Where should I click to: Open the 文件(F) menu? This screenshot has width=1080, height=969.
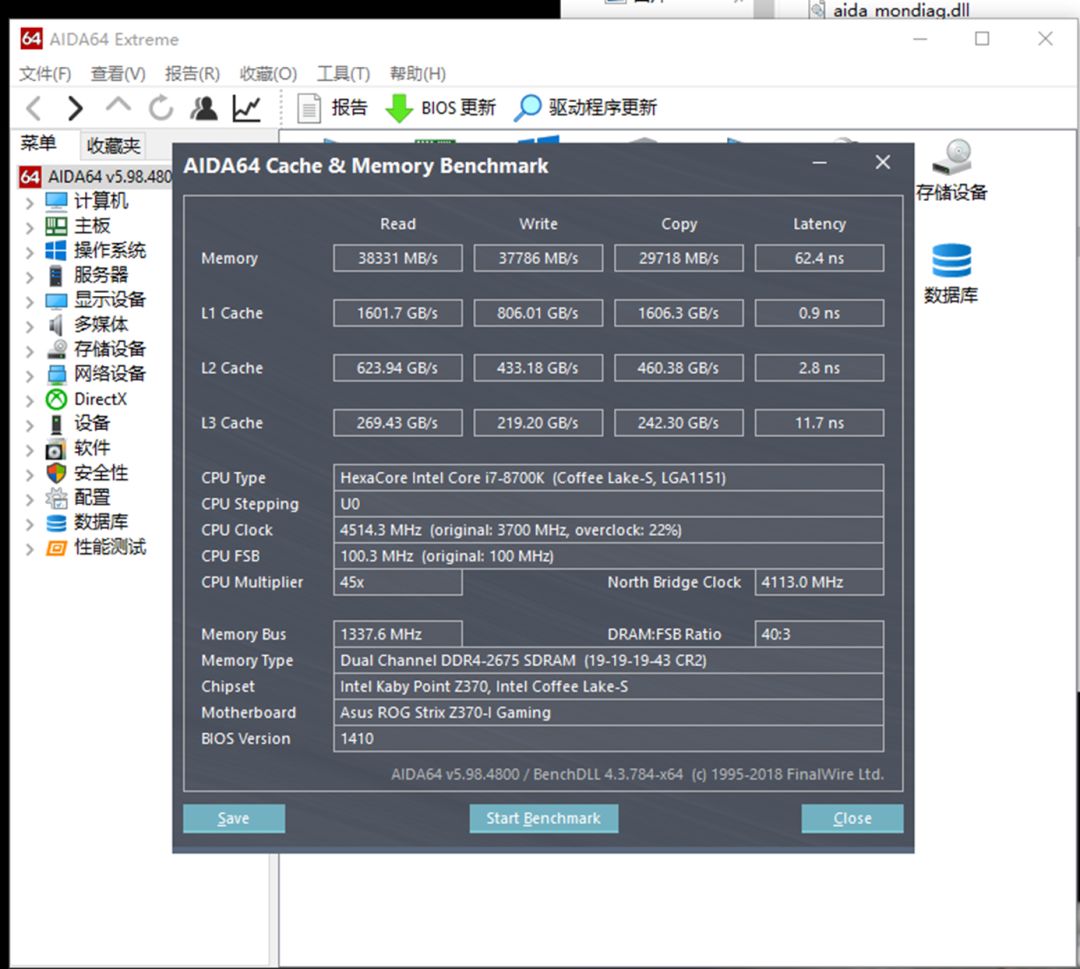pyautogui.click(x=45, y=74)
